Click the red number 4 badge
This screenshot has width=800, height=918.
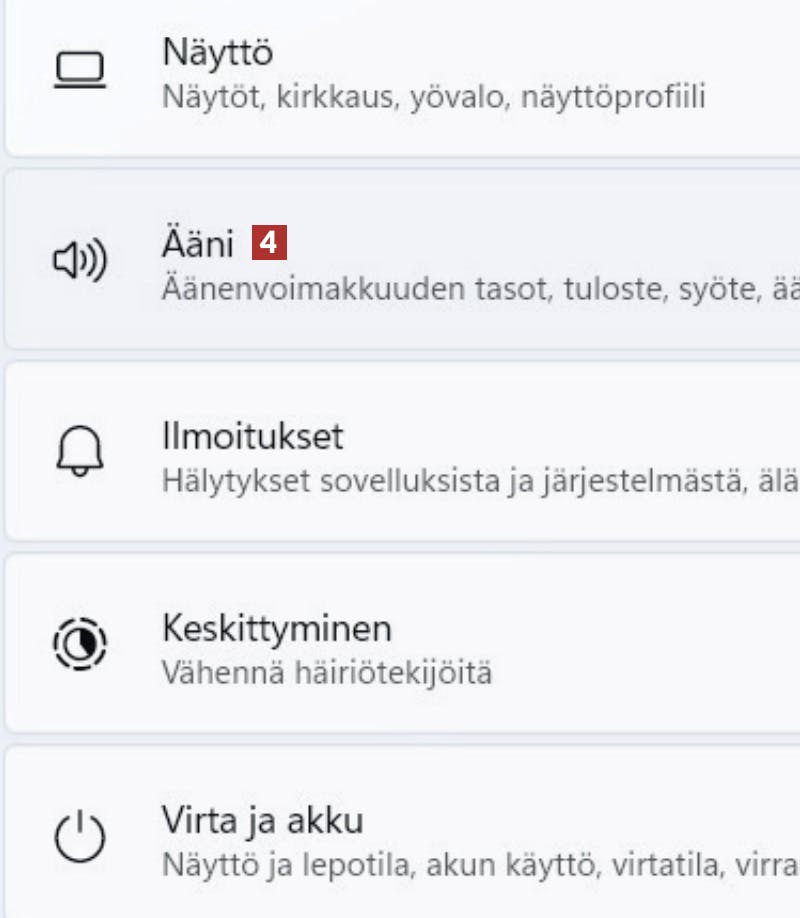click(270, 242)
